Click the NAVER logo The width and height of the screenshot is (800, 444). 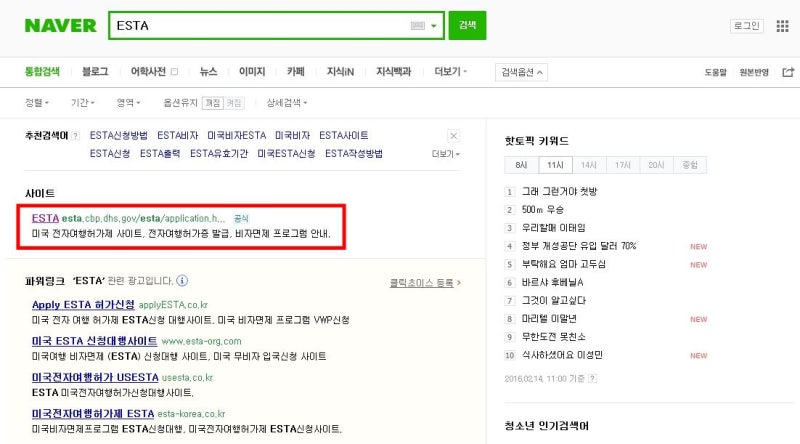pyautogui.click(x=60, y=26)
